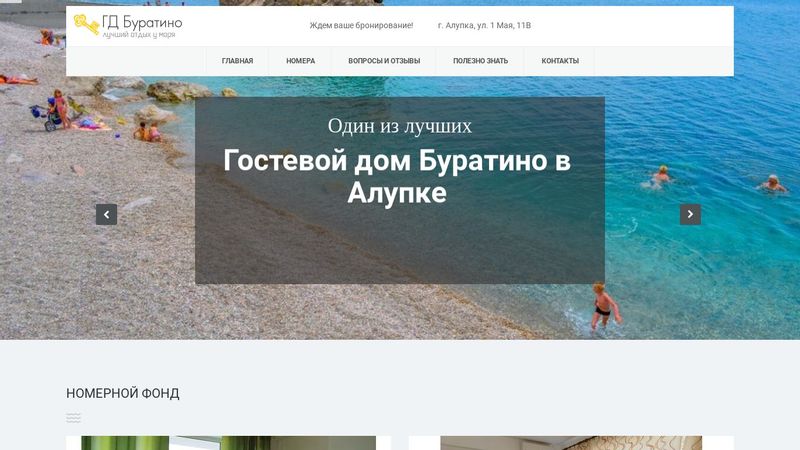
Task: Go to the НОМЕРА page
Action: click(x=301, y=61)
